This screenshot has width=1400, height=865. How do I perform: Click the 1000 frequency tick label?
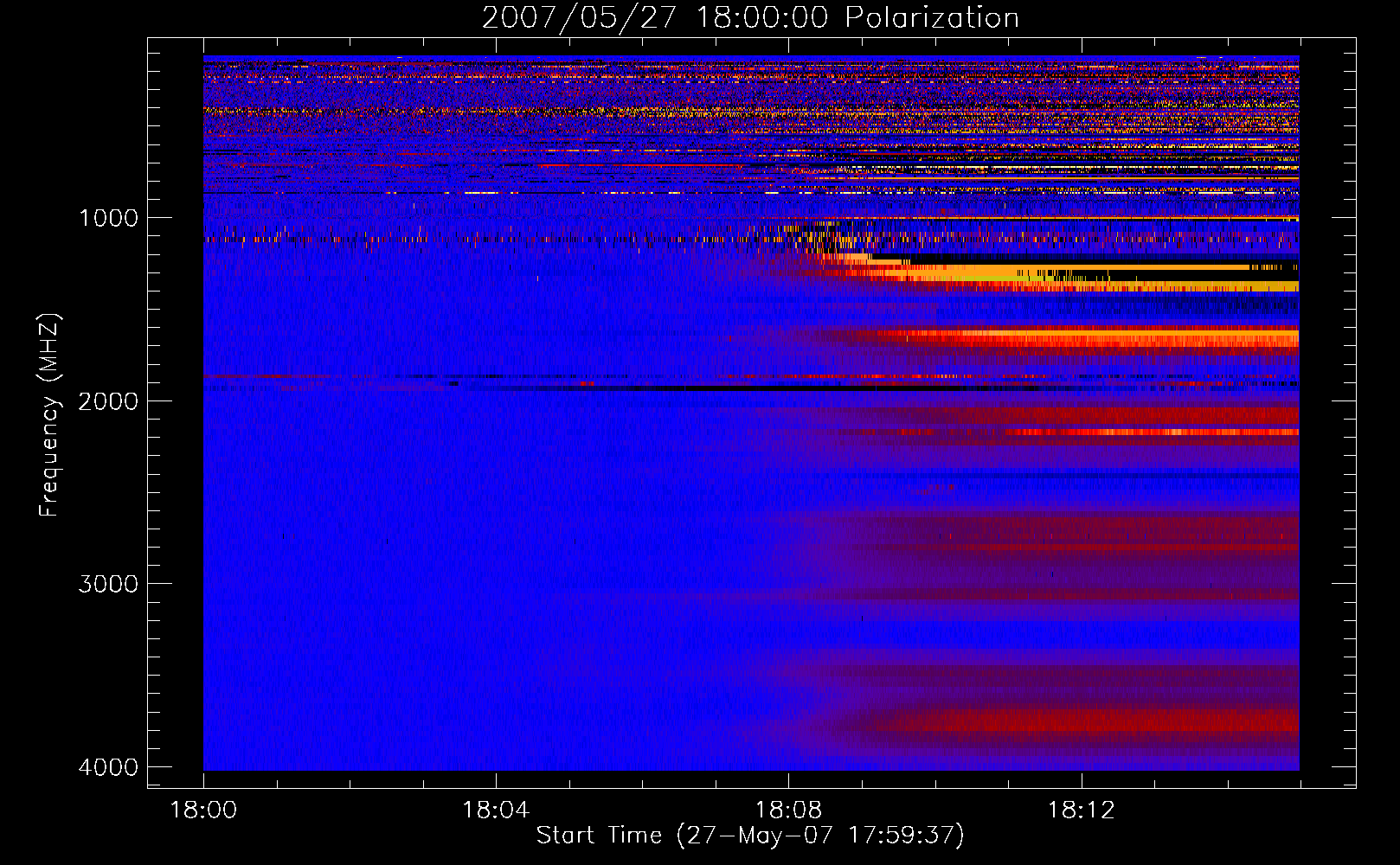pyautogui.click(x=108, y=218)
